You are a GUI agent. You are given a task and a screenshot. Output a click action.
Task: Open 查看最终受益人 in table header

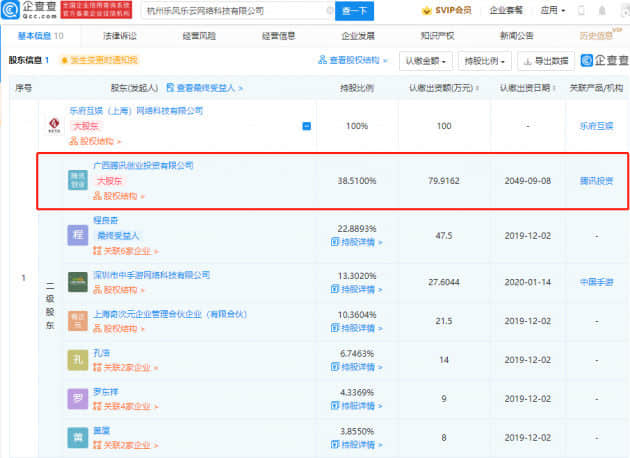205,88
